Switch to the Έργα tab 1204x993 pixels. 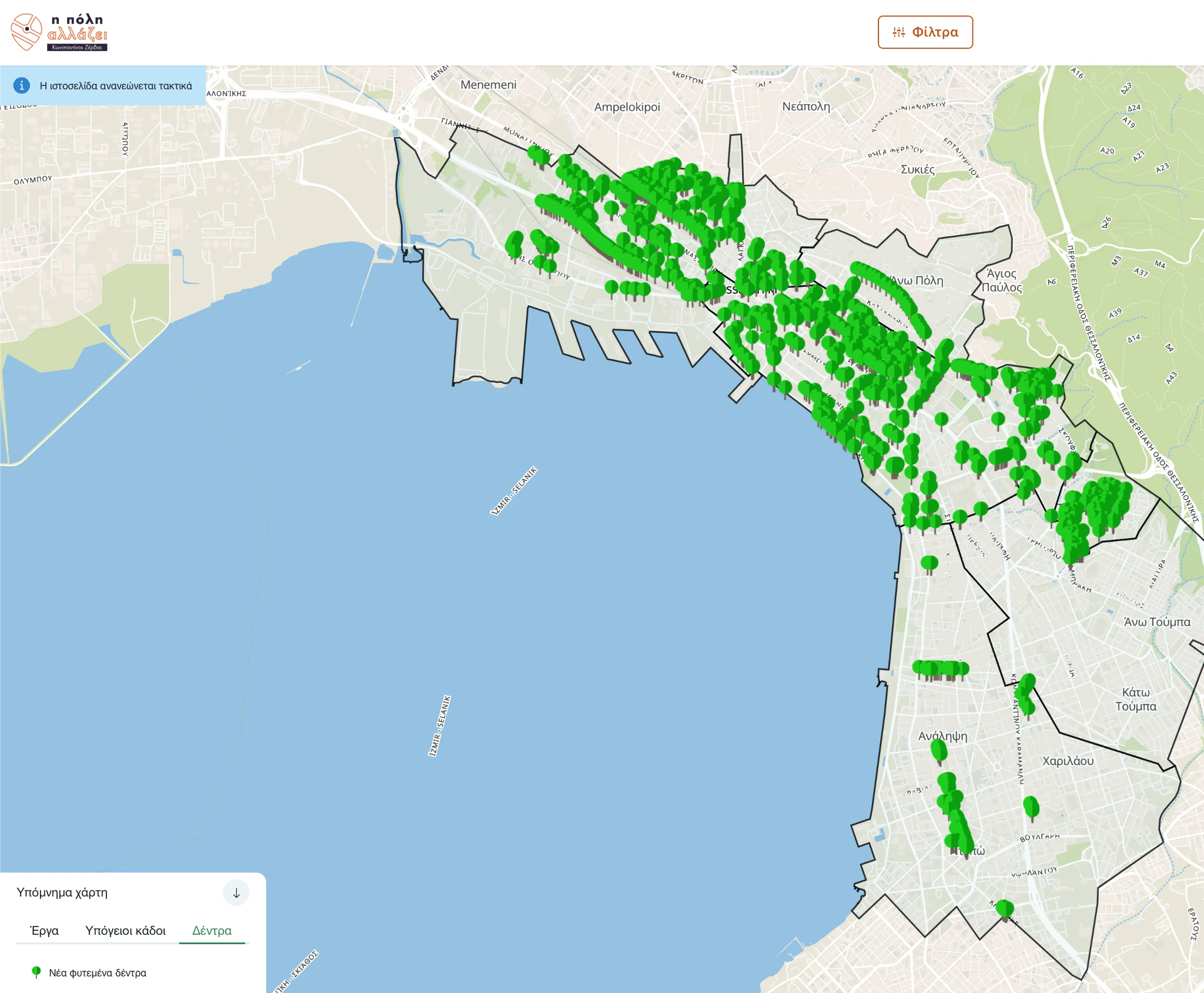(x=45, y=931)
